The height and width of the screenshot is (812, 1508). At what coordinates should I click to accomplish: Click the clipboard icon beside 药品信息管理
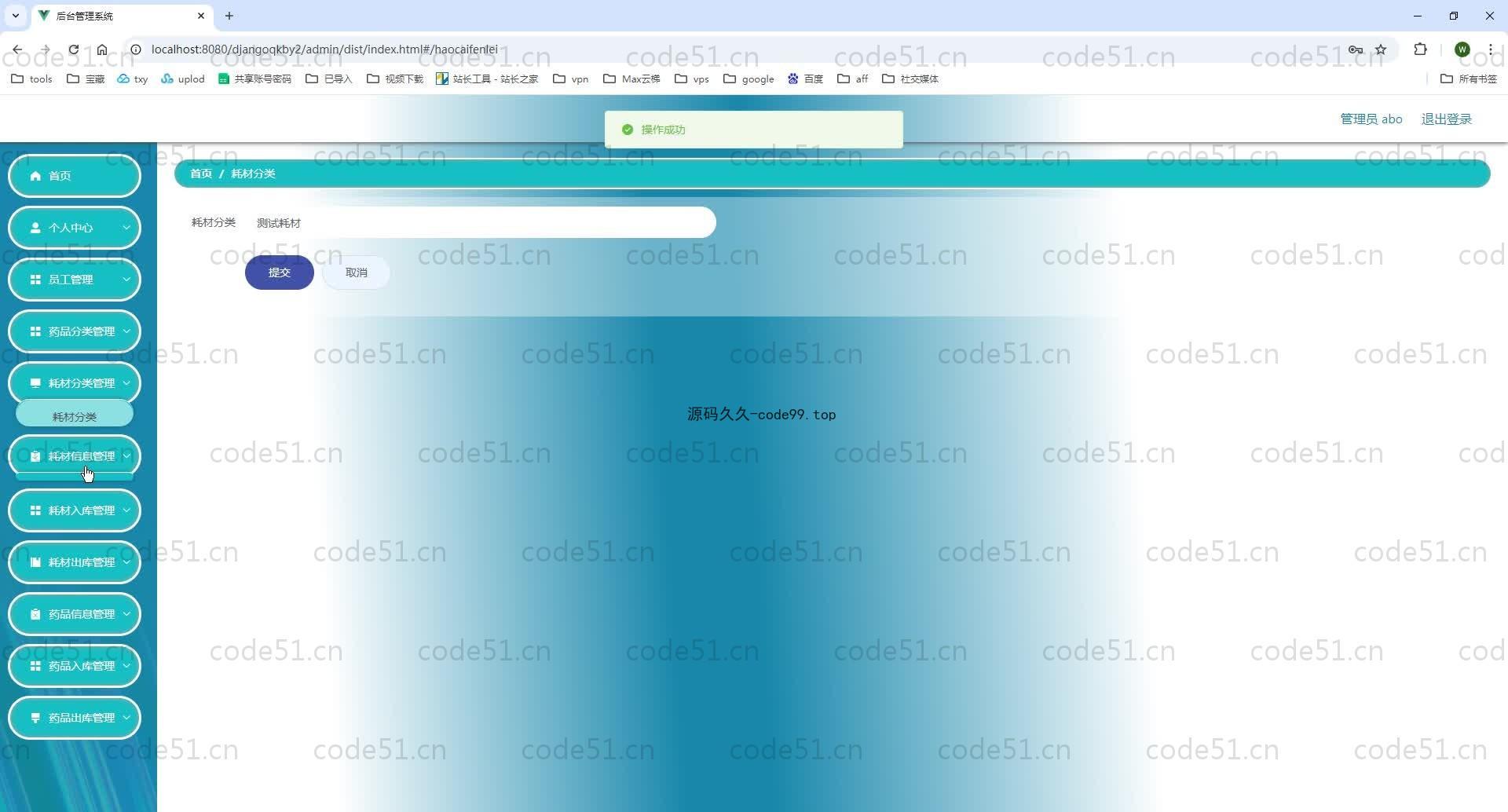point(35,614)
